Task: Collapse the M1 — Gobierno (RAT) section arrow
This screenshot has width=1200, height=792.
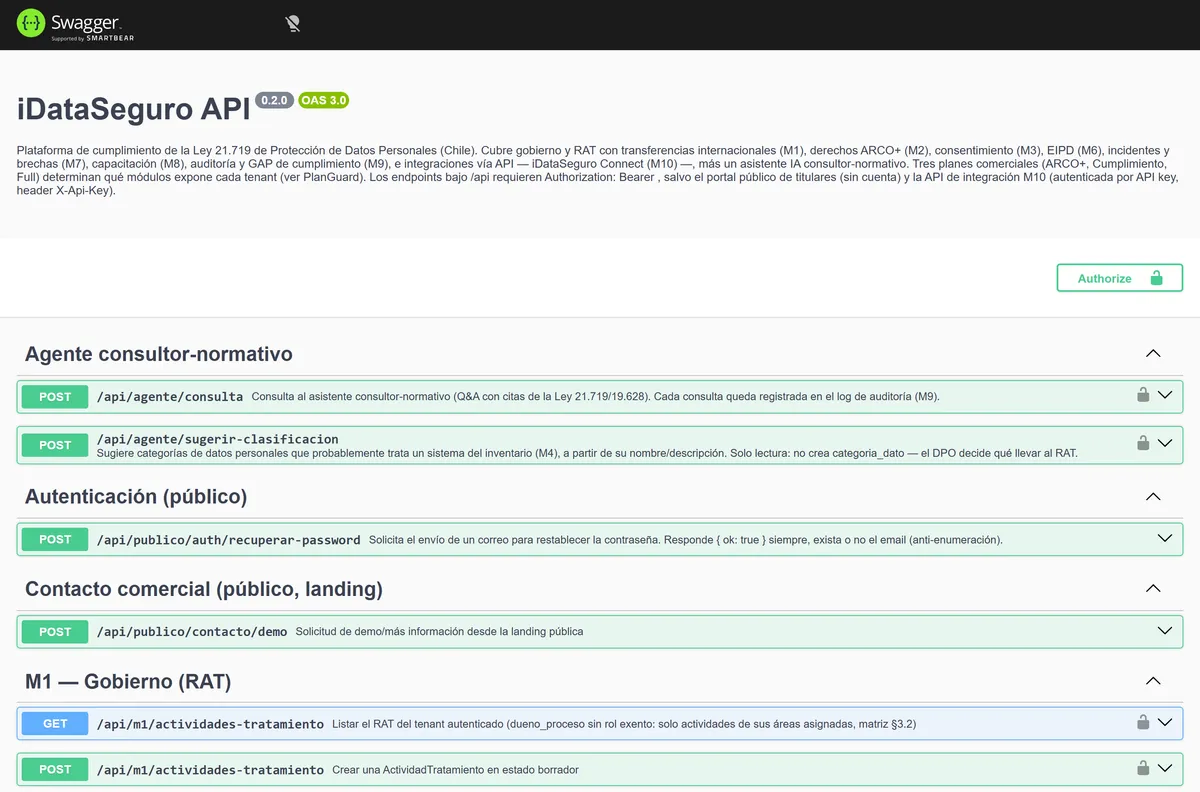Action: (1153, 682)
